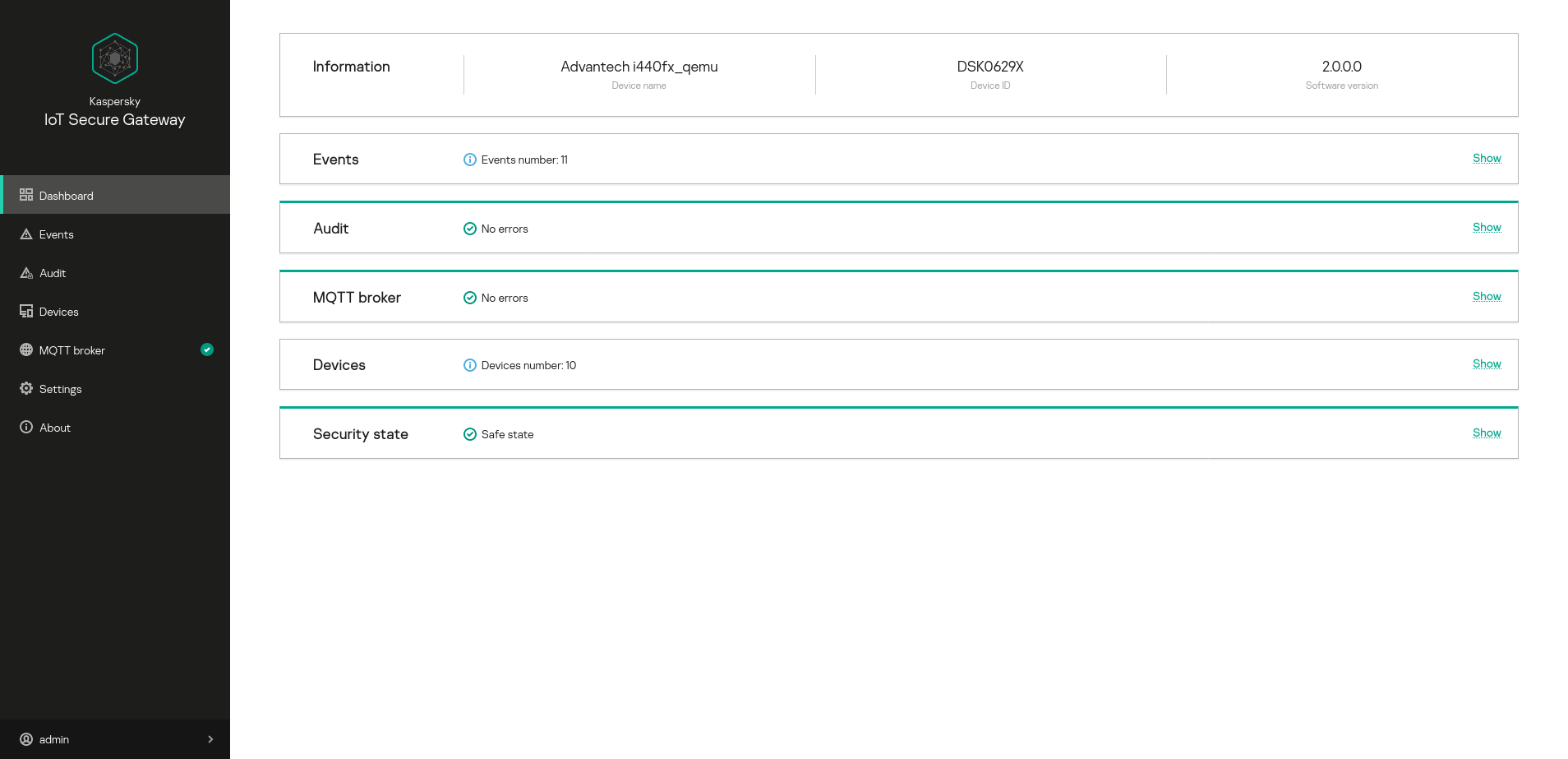The image size is (1568, 759).
Task: Click the Settings gear icon
Action: point(26,388)
